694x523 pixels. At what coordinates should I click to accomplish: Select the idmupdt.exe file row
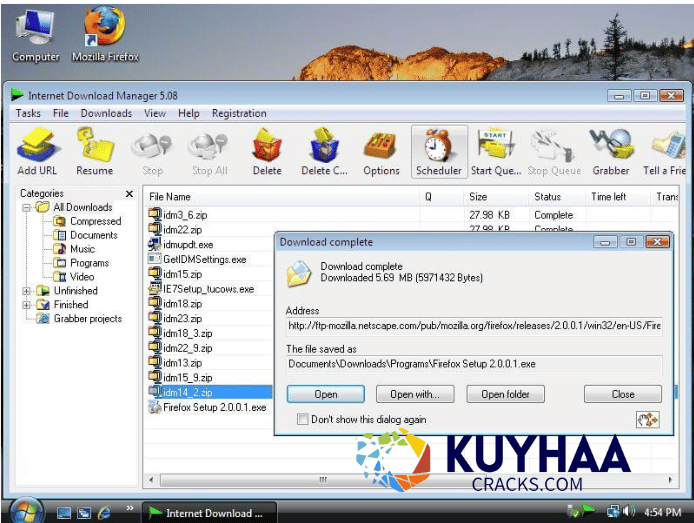pos(210,245)
